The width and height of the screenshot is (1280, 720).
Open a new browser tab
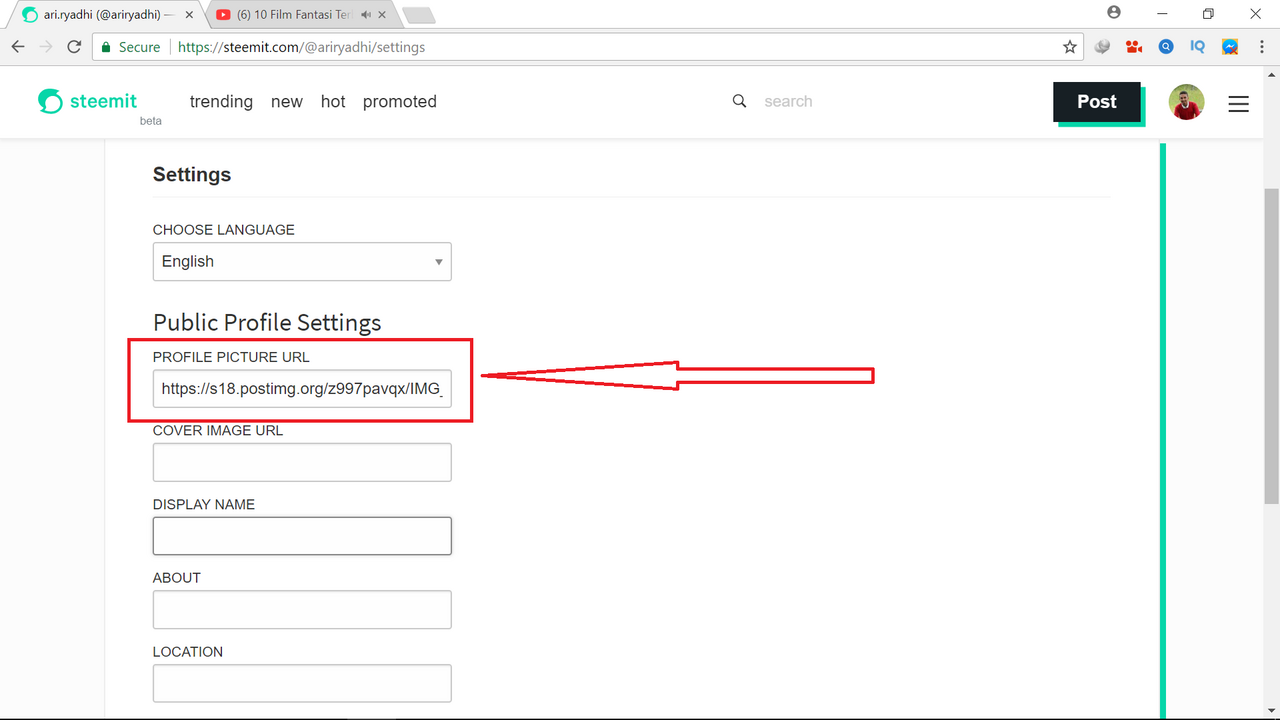coord(418,15)
